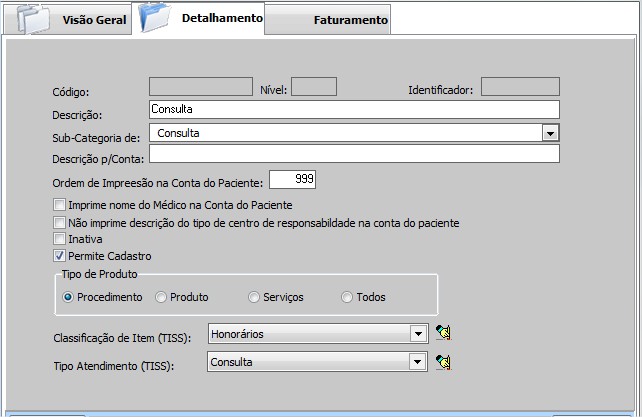Click the Classificação de Item (TISS) label
The width and height of the screenshot is (642, 417).
[x=122, y=338]
